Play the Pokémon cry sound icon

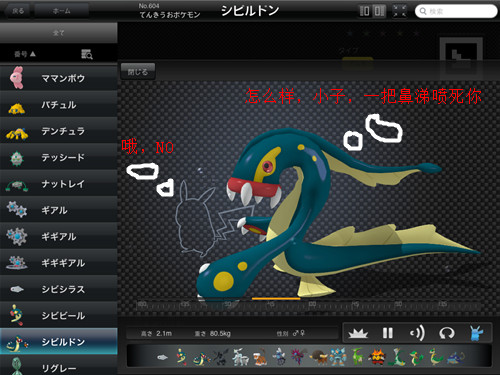(x=417, y=333)
